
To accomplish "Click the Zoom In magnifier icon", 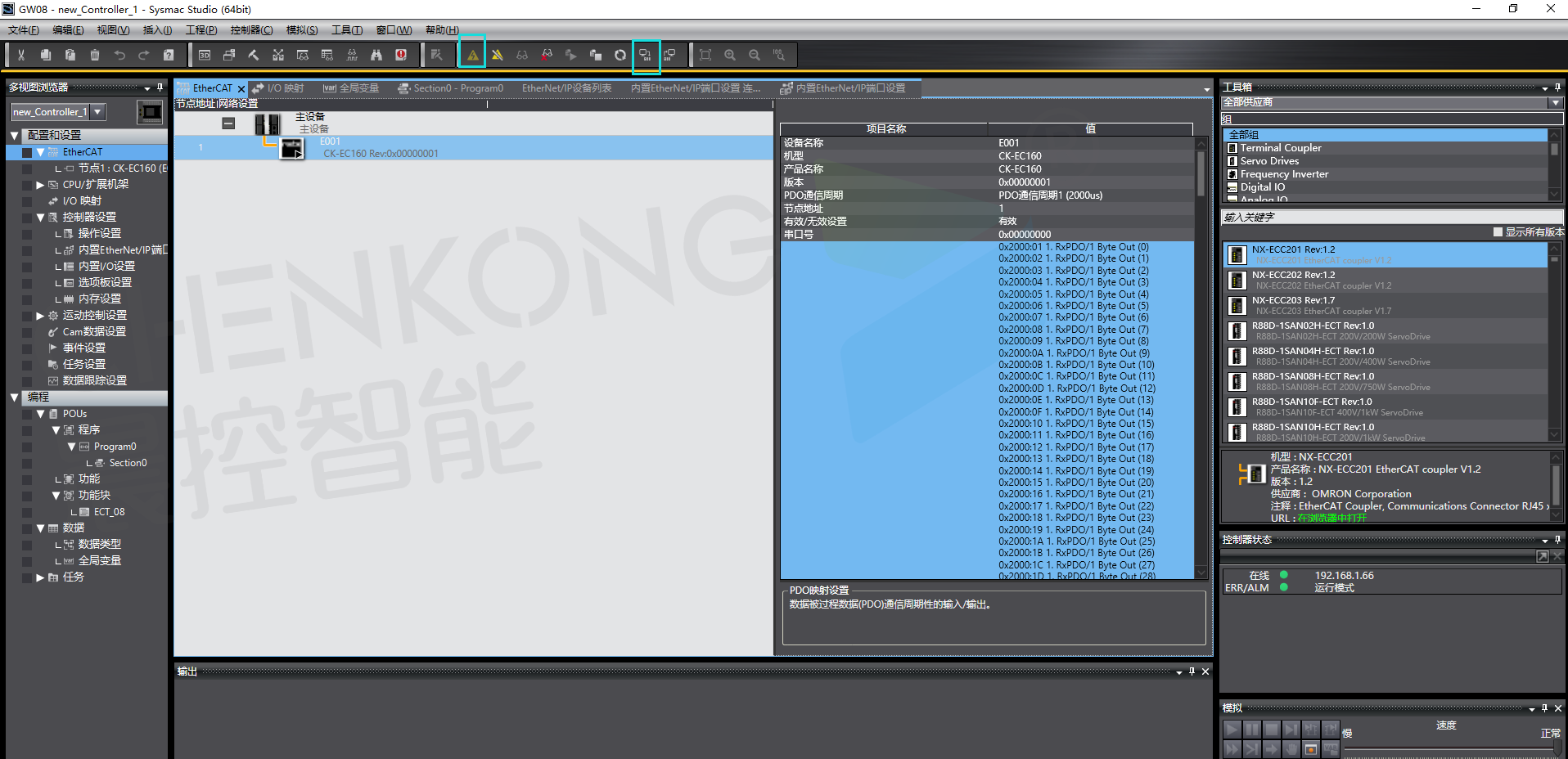I will click(x=730, y=55).
